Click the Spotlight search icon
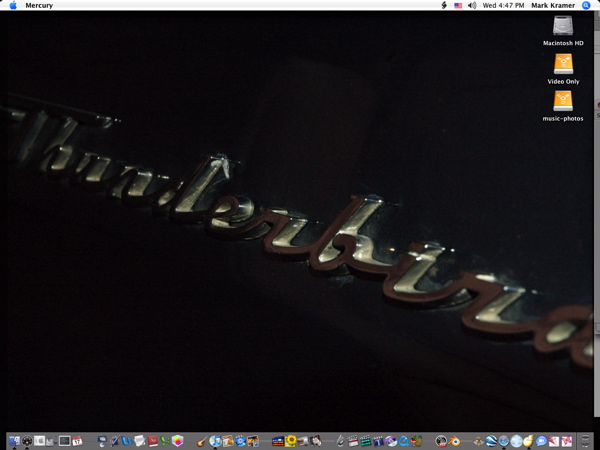This screenshot has height=450, width=600. (x=586, y=5)
